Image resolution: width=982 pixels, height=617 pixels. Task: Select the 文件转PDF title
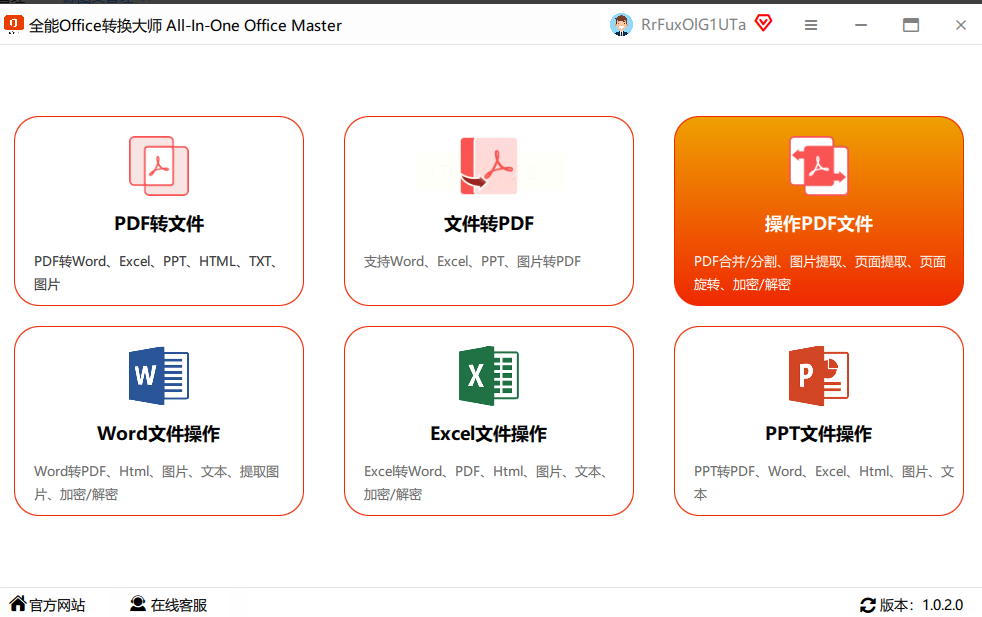[x=489, y=224]
